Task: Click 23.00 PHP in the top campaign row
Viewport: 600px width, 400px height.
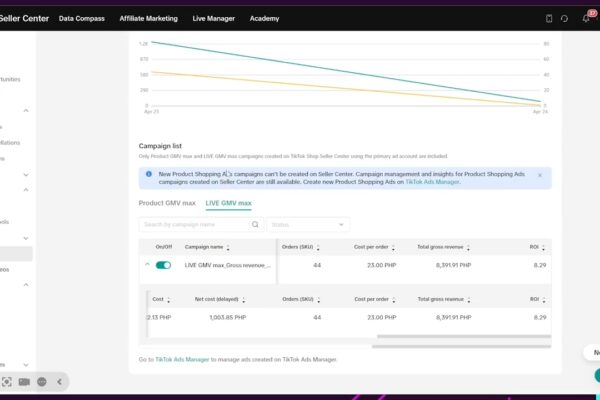Action: coord(382,265)
